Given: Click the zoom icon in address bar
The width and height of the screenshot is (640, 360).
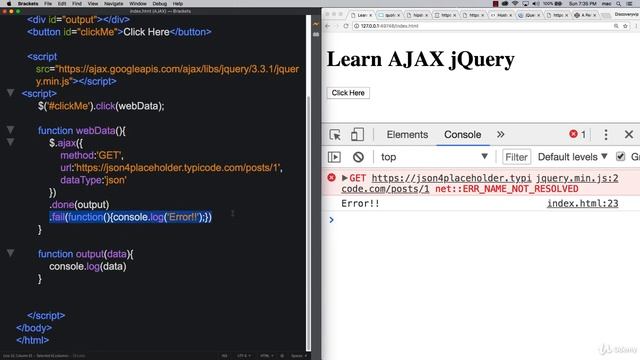Looking at the screenshot, I should coord(616,26).
